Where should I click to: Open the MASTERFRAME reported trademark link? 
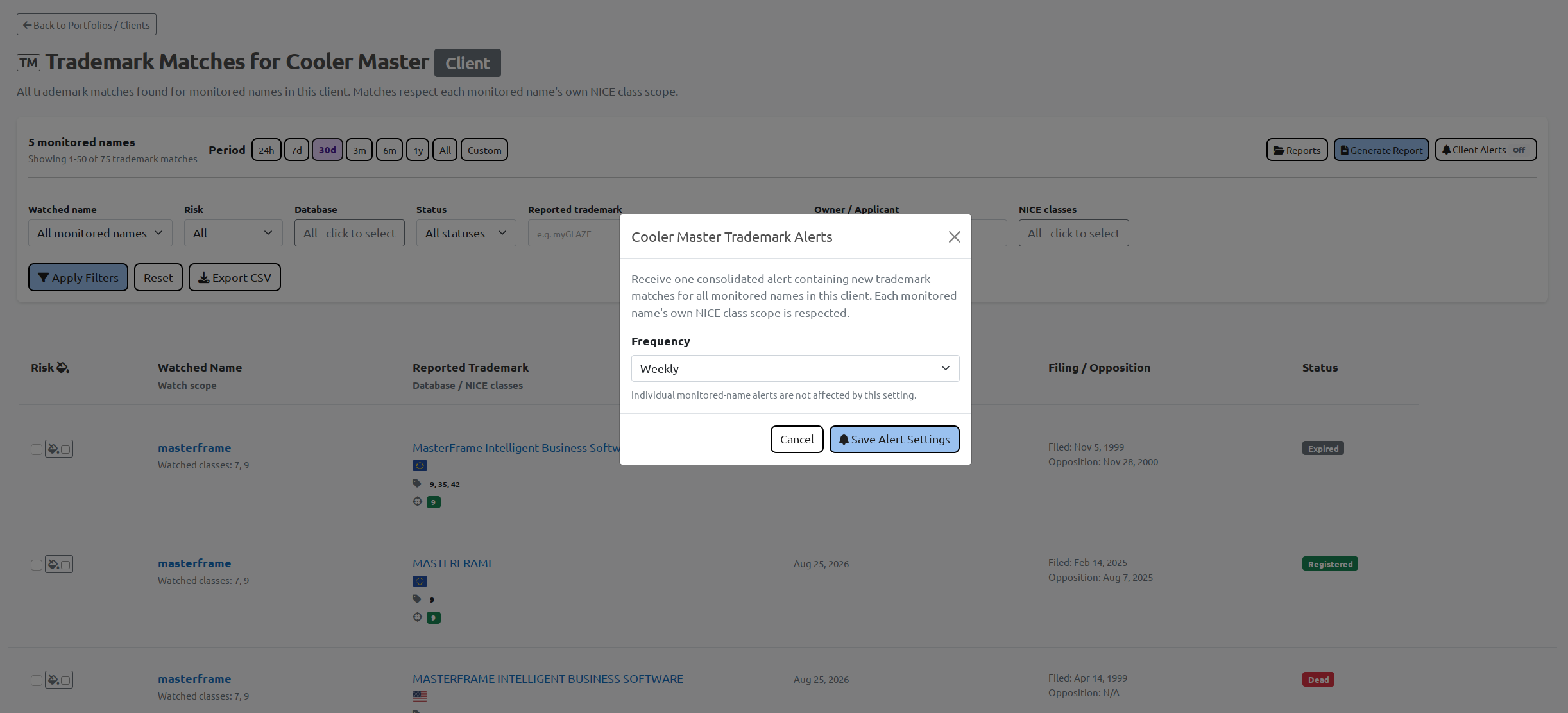tap(454, 563)
